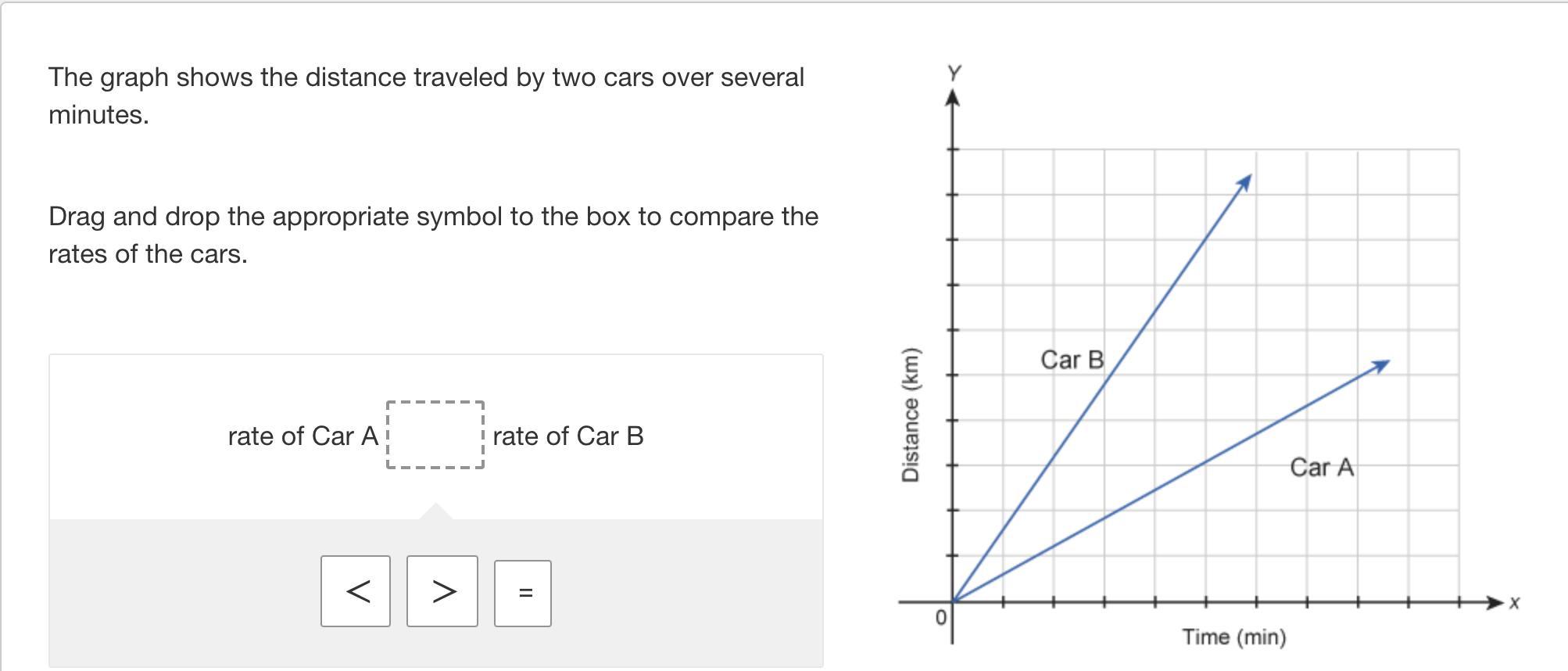
Task: Click the triangle pointer above symbol tray
Action: point(435,511)
